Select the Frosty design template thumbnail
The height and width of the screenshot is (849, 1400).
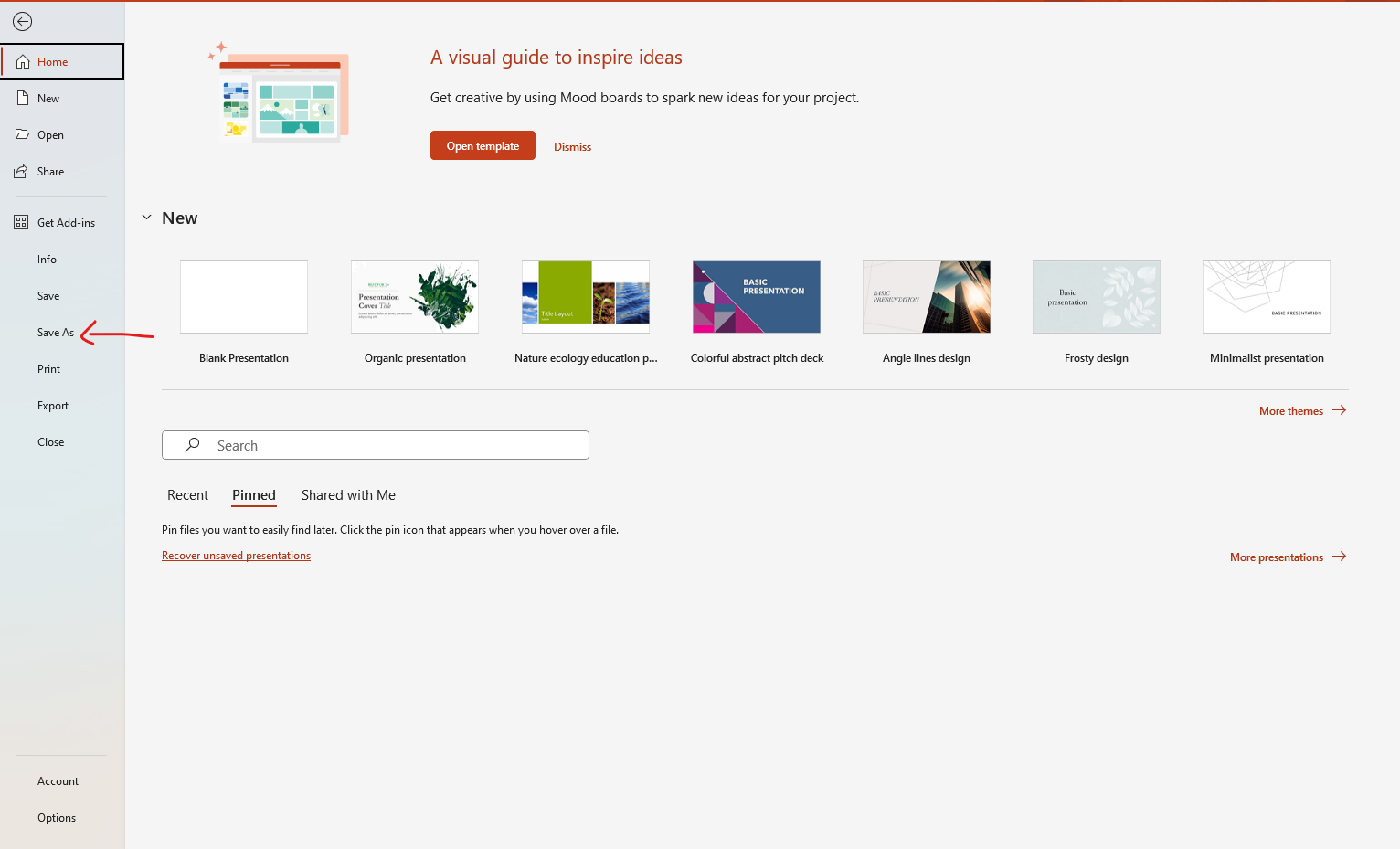(1096, 296)
